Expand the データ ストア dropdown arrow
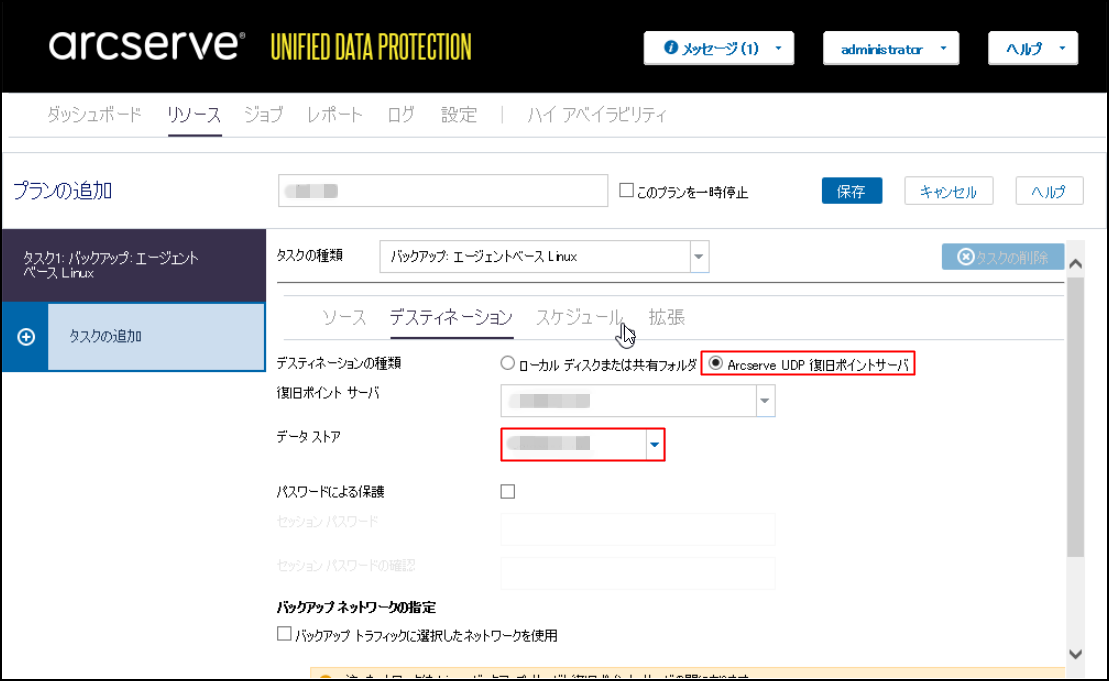1109x681 pixels. tap(655, 443)
